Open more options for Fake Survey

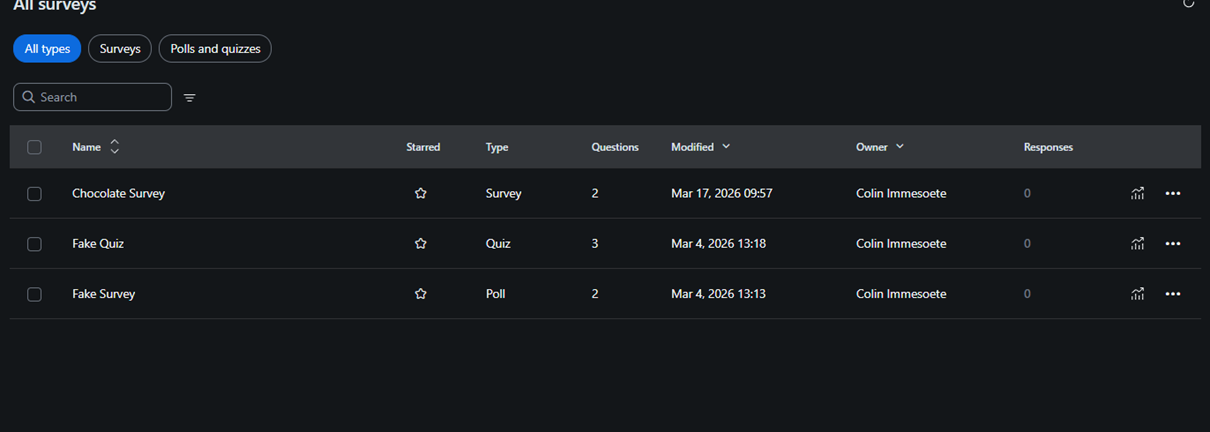pos(1173,294)
